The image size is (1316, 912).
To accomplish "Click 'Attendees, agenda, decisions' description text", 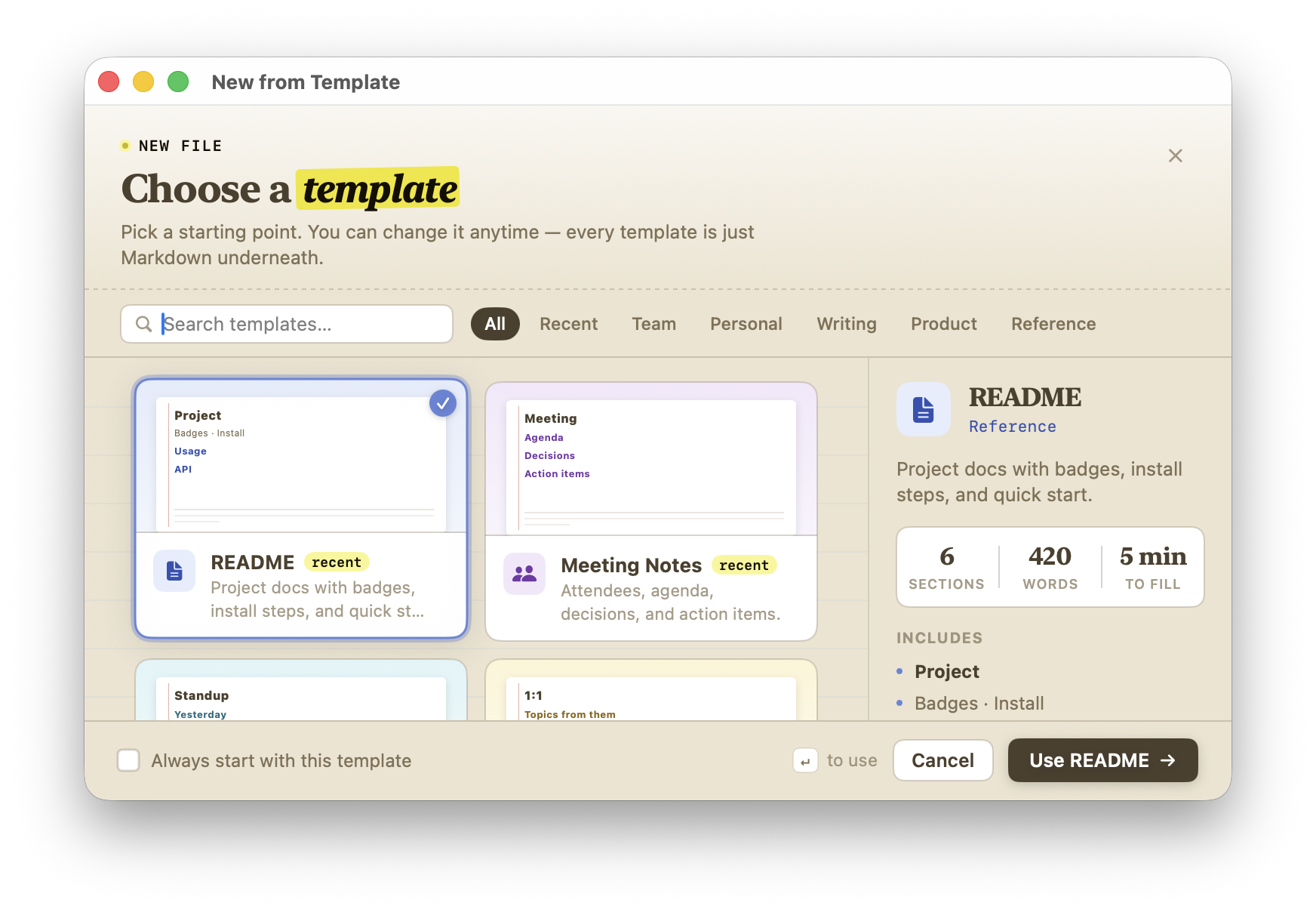I will (670, 602).
